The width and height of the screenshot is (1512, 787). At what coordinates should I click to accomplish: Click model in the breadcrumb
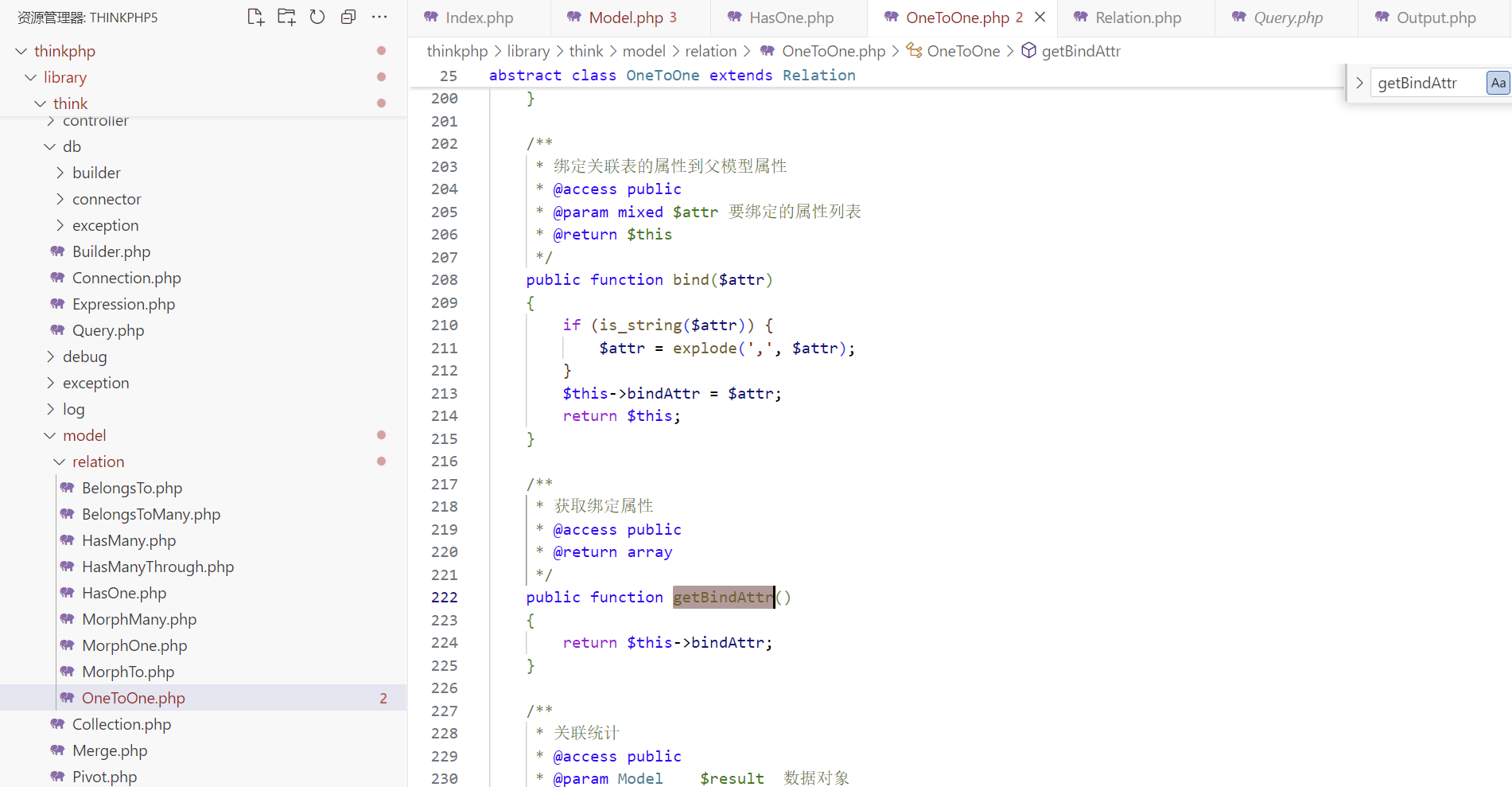644,51
